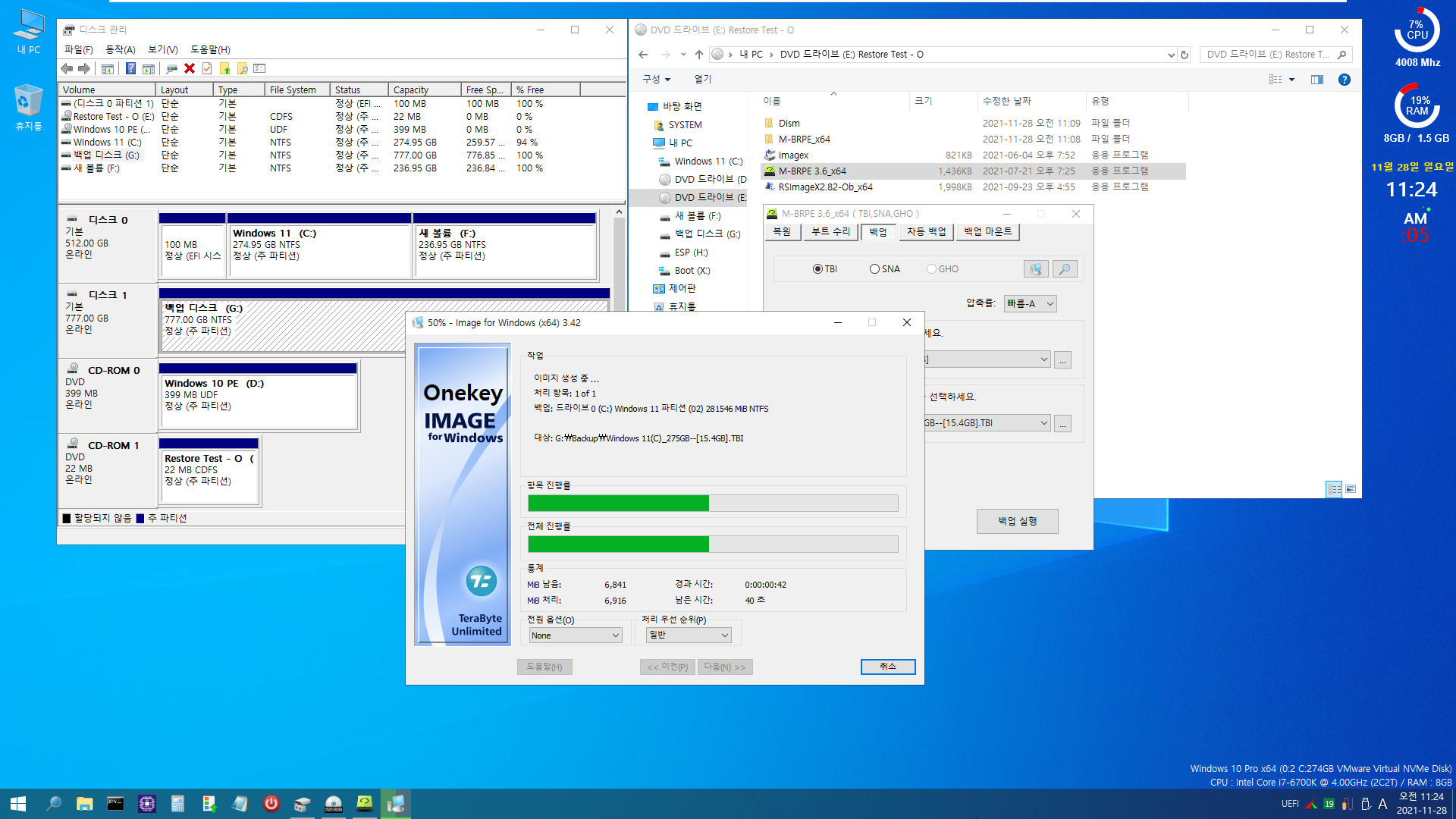Viewport: 1456px width, 819px height.
Task: Click the 백업 실행 button
Action: tap(1017, 521)
